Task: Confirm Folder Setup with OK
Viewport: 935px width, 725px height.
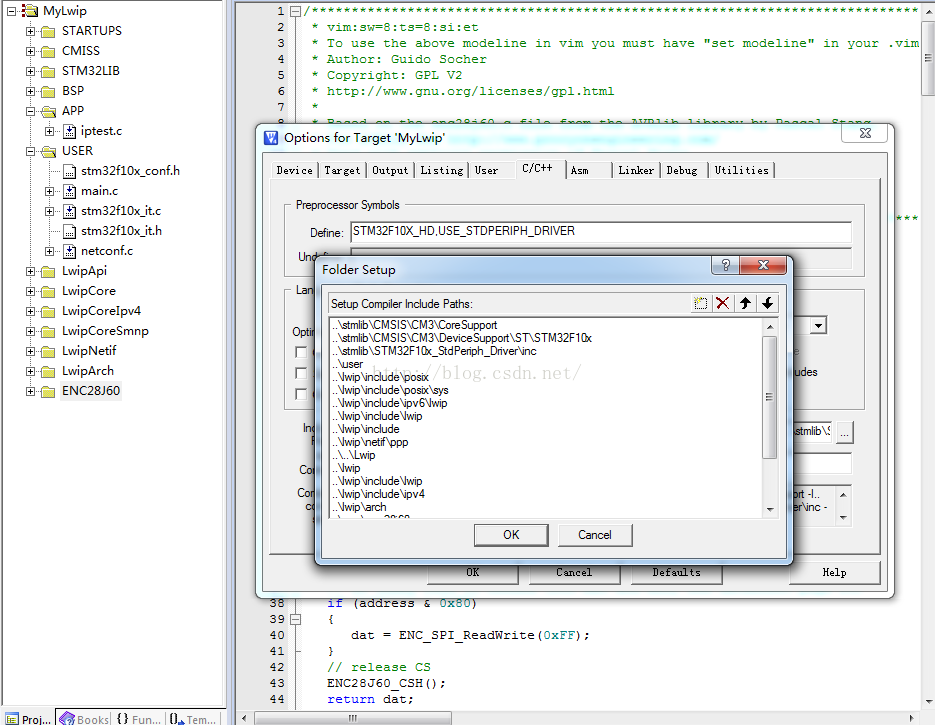Action: (x=511, y=535)
